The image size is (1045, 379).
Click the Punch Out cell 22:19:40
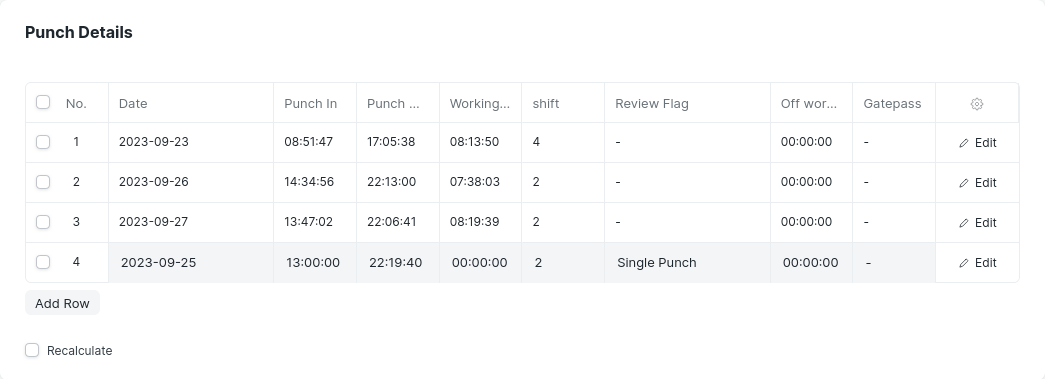pyautogui.click(x=398, y=262)
